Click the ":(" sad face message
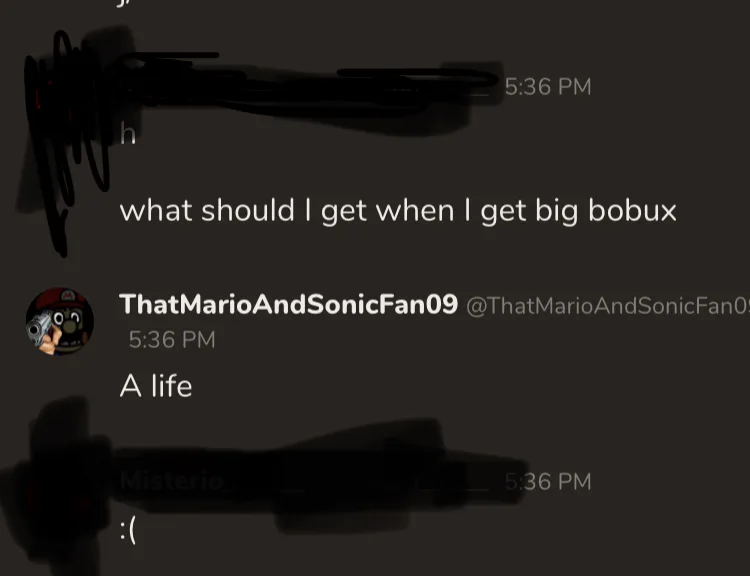The width and height of the screenshot is (750, 576). tap(128, 531)
